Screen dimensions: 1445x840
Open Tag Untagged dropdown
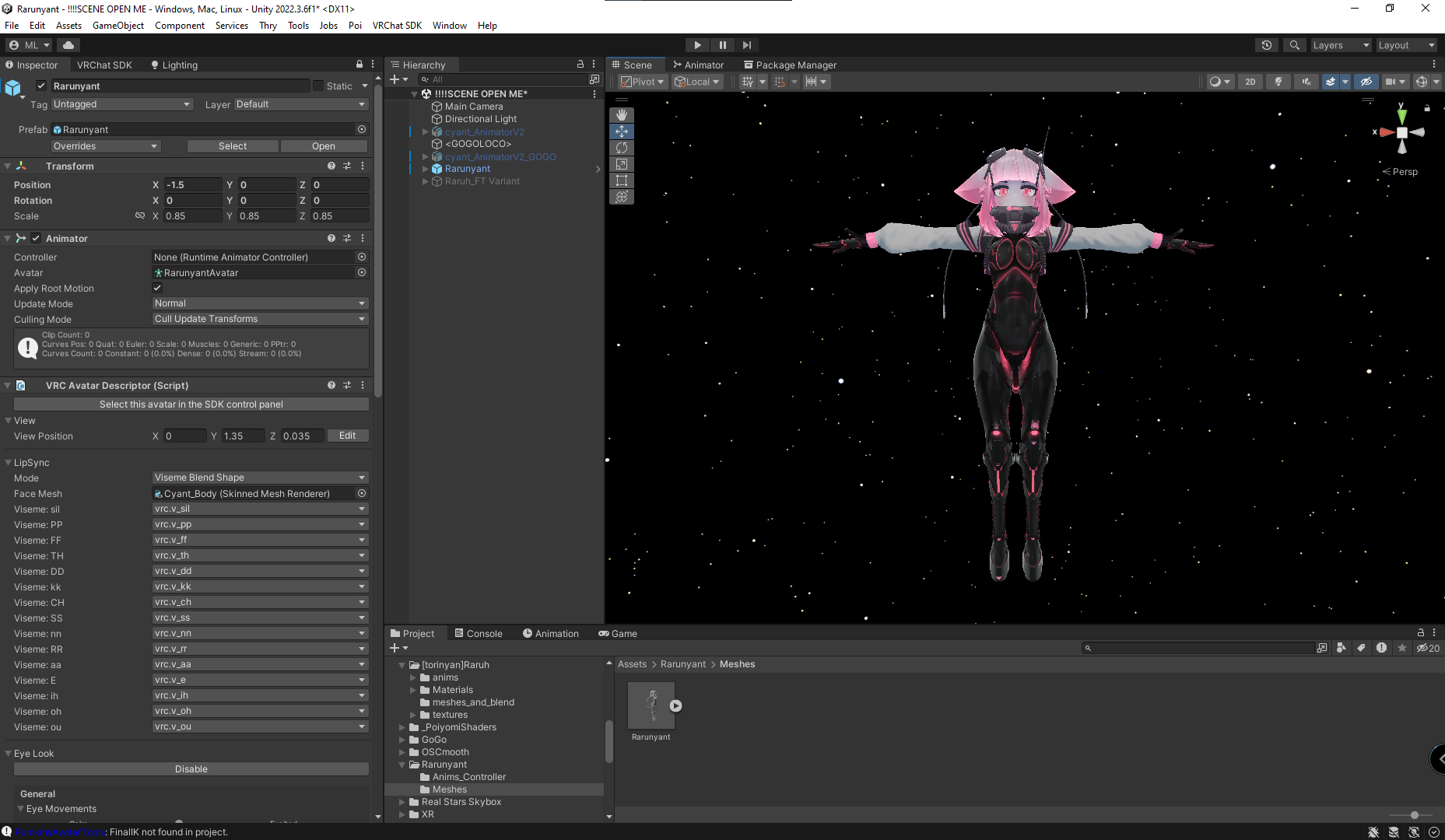121,104
